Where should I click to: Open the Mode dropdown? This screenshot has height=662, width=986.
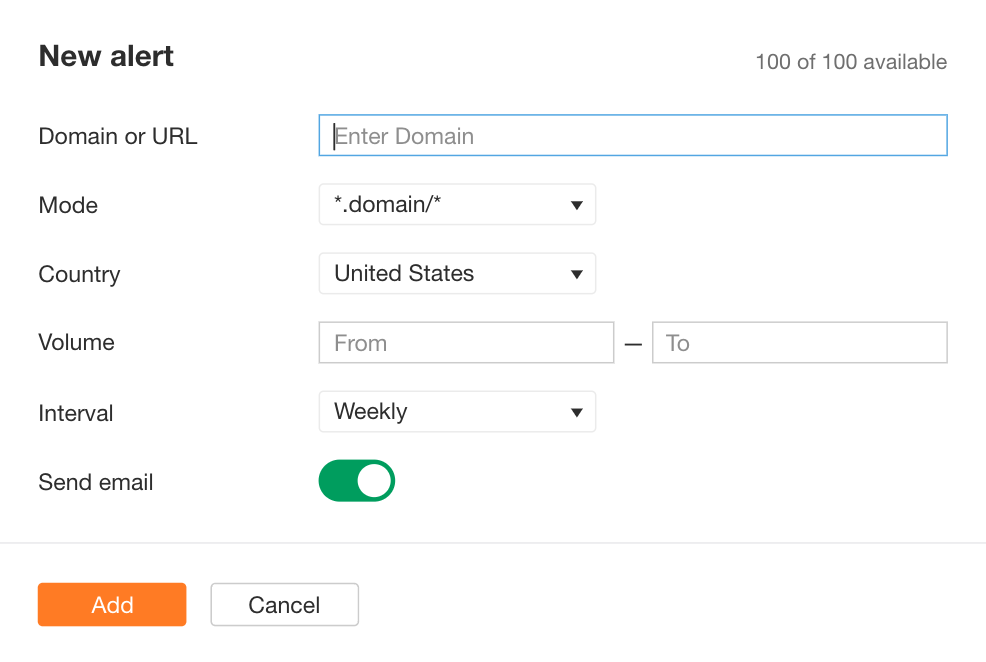457,204
